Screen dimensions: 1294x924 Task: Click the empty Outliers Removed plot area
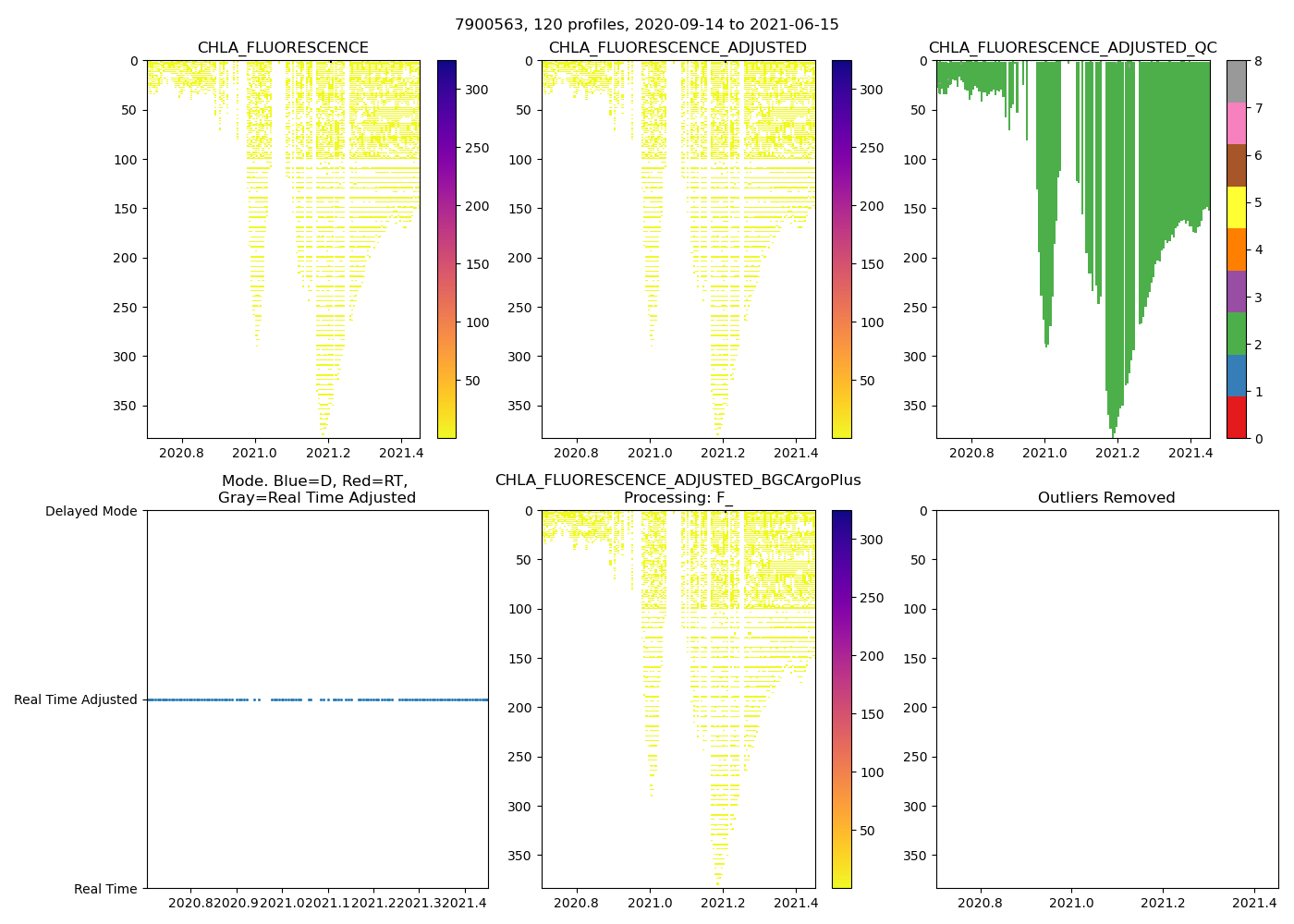pyautogui.click(x=1106, y=699)
